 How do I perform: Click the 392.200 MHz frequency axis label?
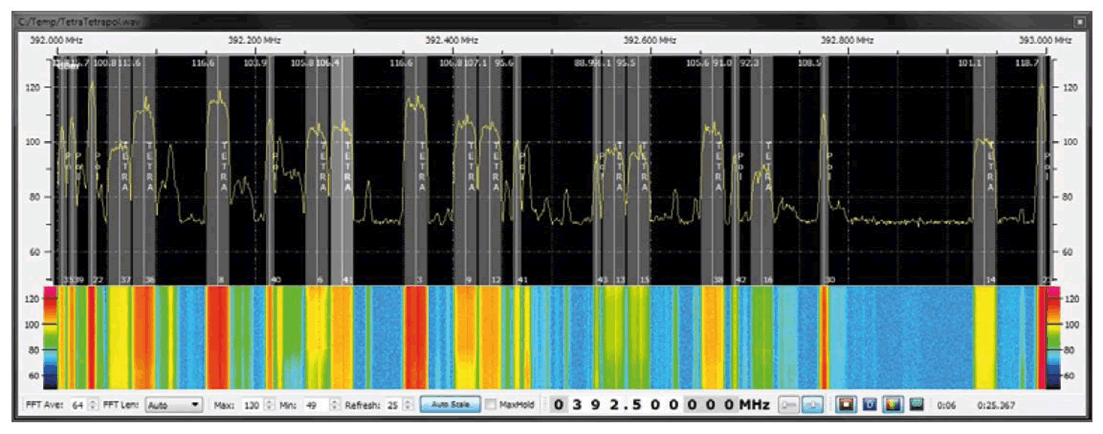point(255,40)
